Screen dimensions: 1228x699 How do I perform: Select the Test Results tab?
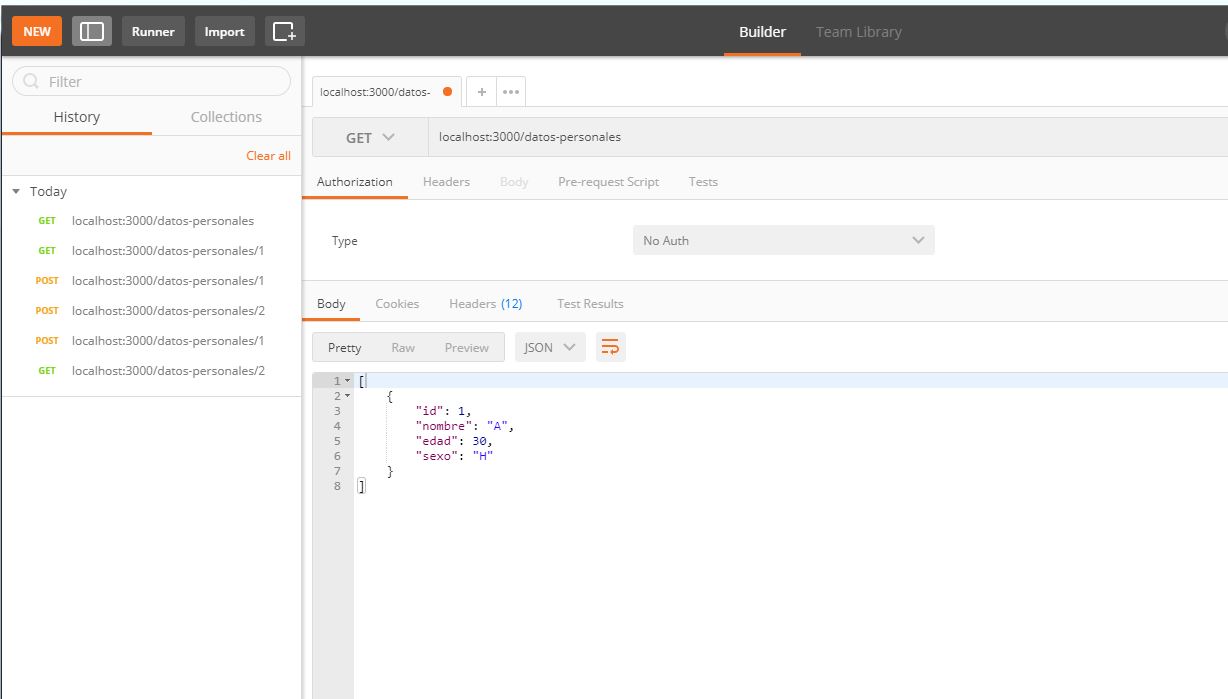pyautogui.click(x=590, y=304)
